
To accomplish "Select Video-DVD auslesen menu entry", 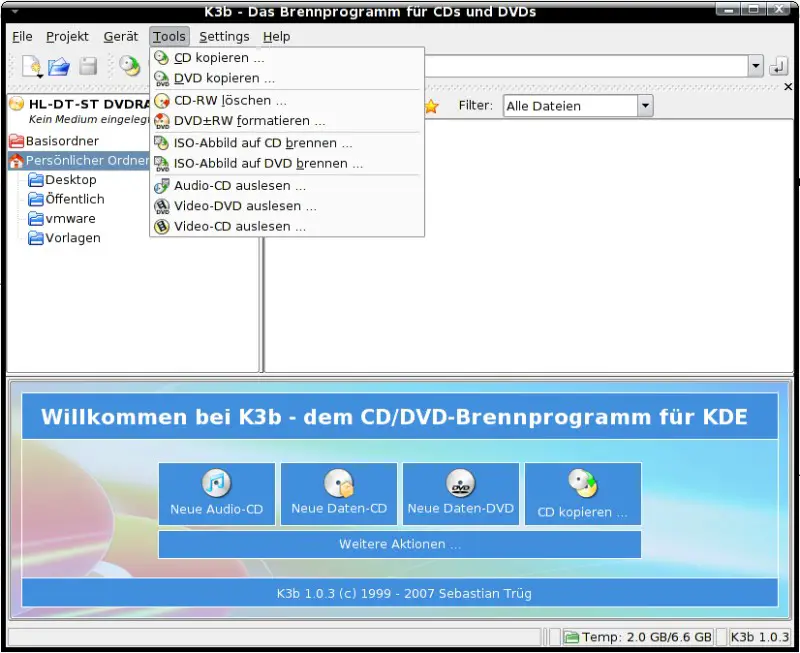I will 287,206.
